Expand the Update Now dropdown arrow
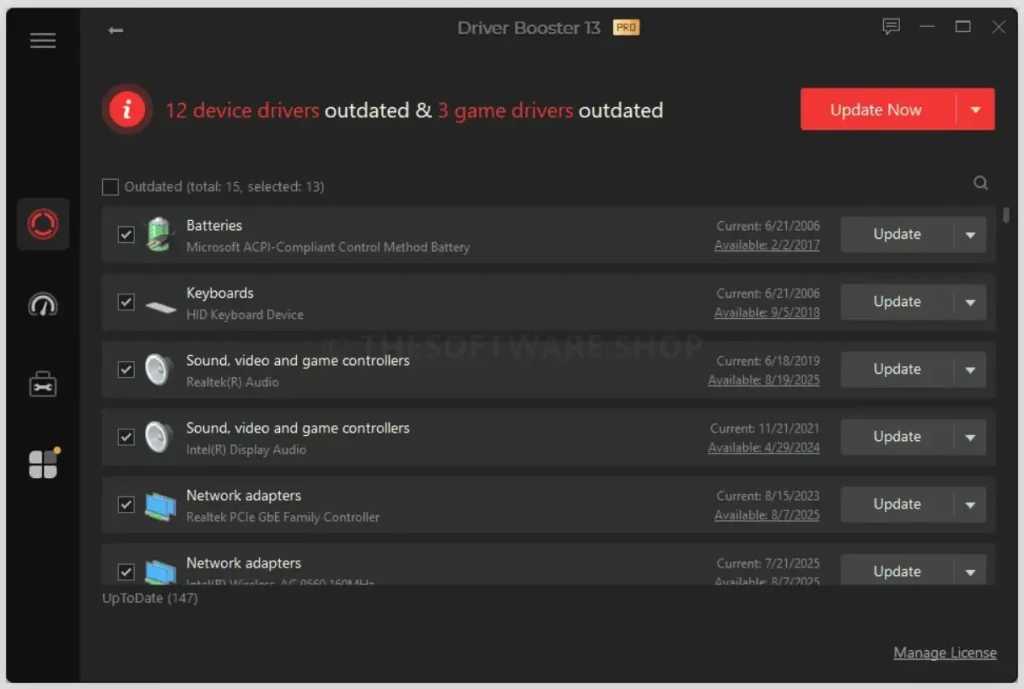This screenshot has width=1024, height=689. (976, 110)
